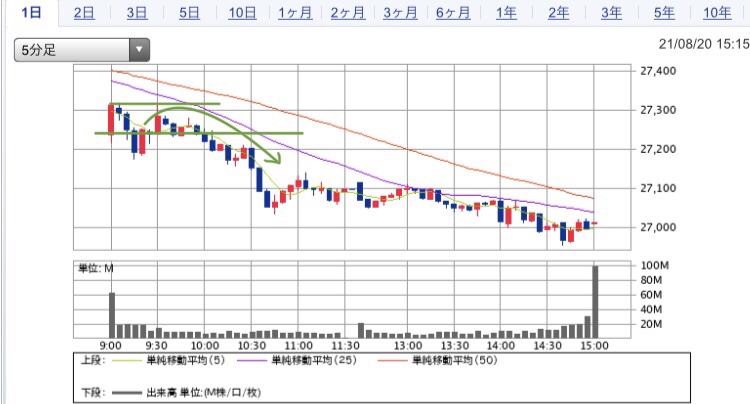Open the 10日 chart range

(242, 13)
